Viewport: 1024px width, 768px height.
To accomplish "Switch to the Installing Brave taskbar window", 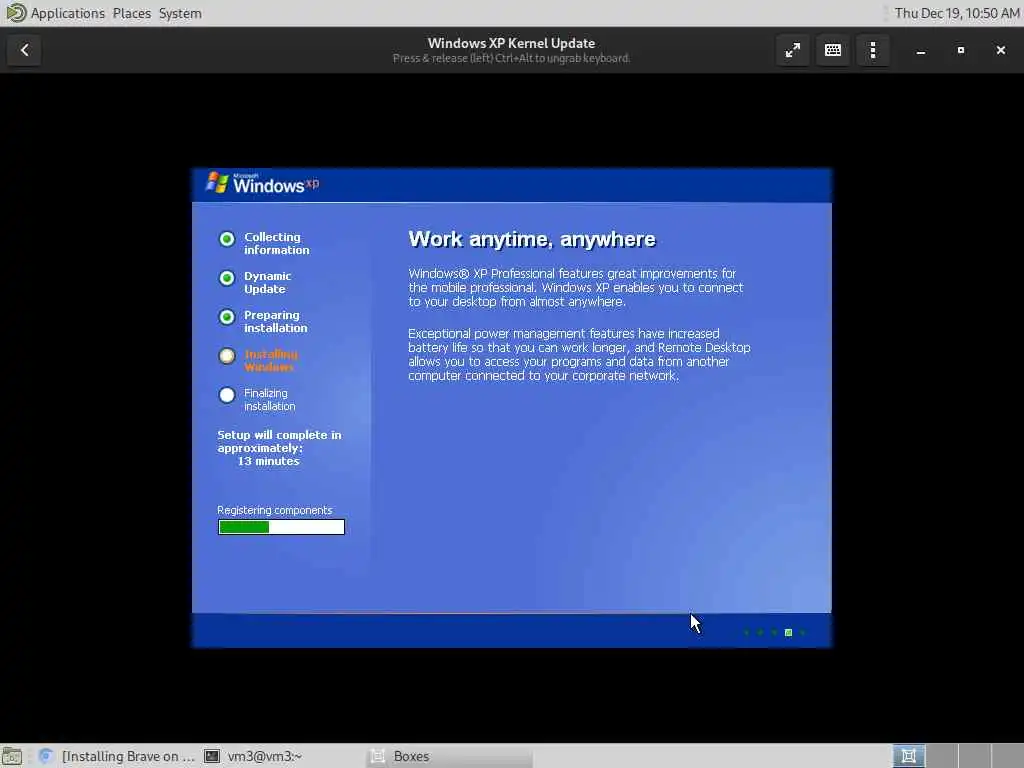I will 118,756.
